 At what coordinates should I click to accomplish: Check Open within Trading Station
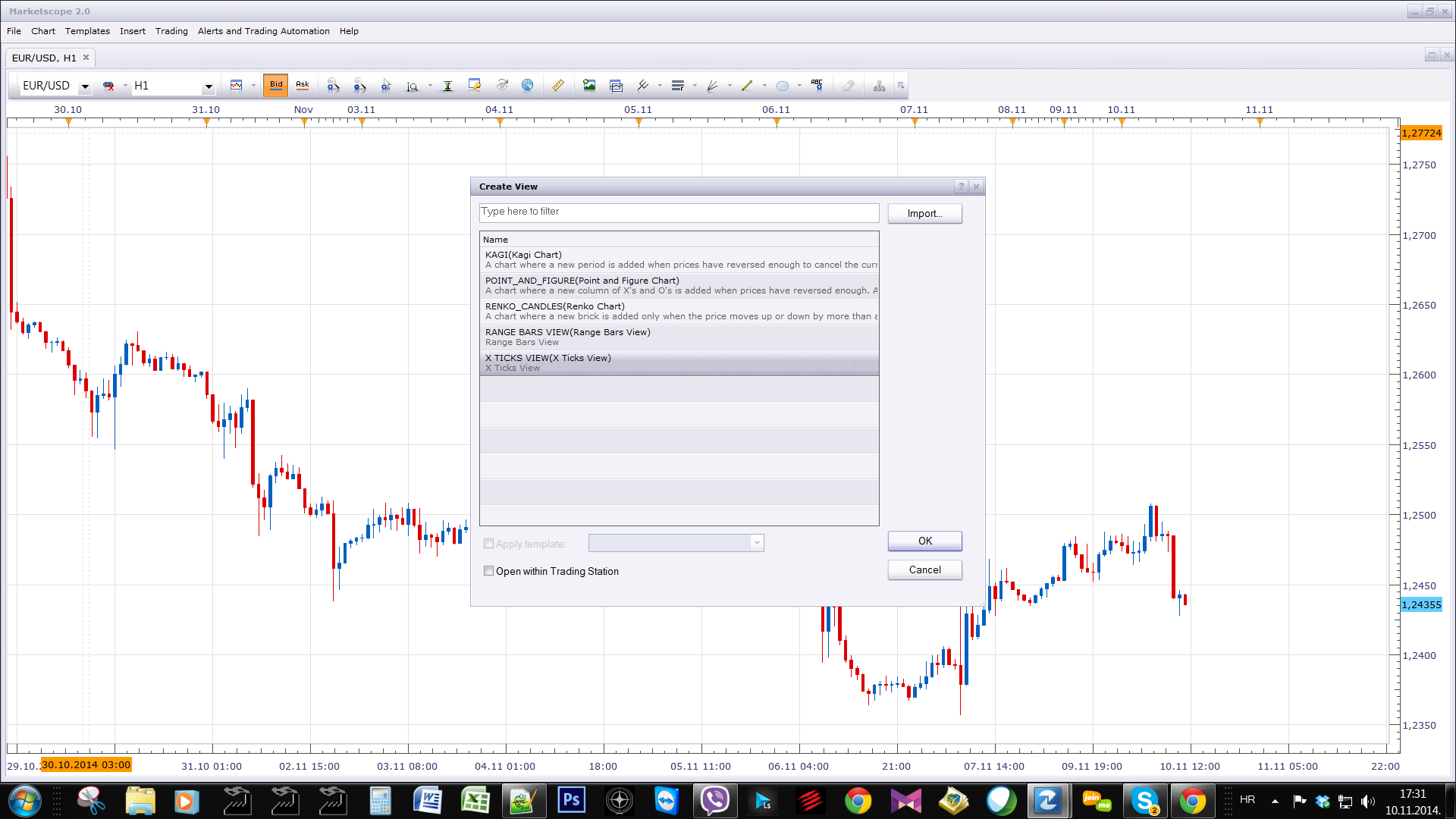click(489, 571)
